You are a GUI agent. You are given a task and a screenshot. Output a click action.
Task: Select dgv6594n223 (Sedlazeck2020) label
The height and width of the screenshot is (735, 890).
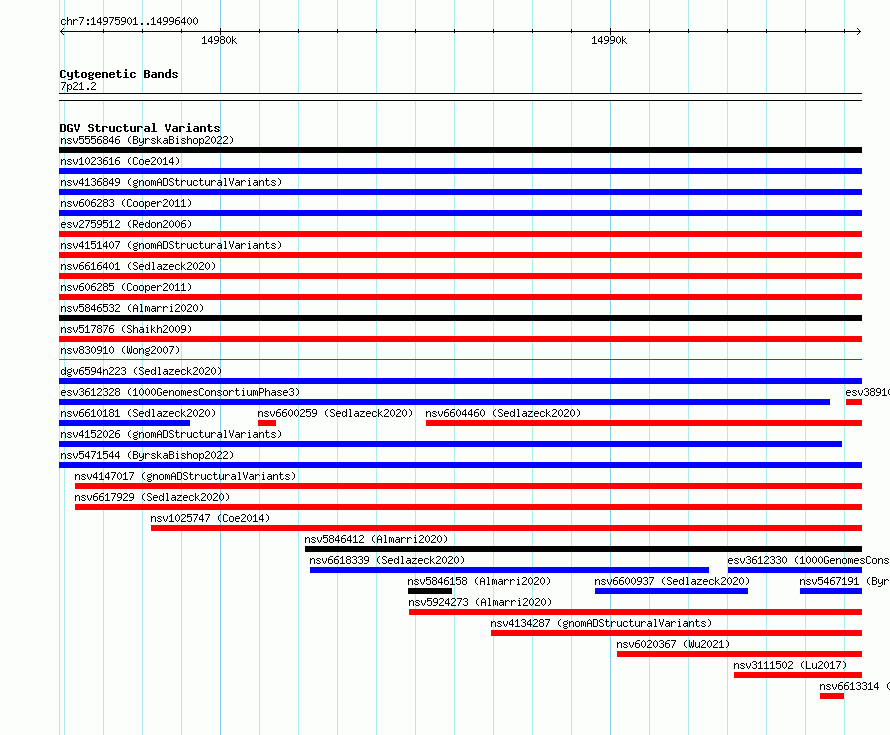(141, 371)
